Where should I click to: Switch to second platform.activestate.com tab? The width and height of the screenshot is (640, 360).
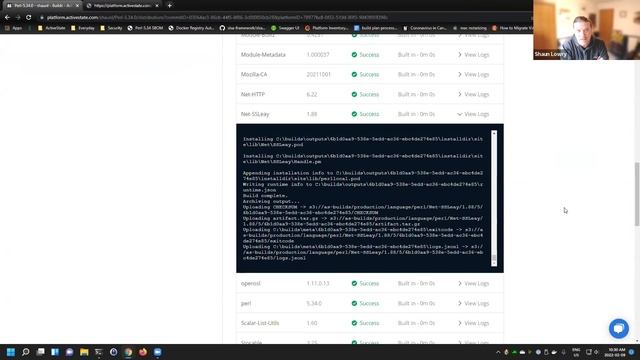(x=122, y=6)
